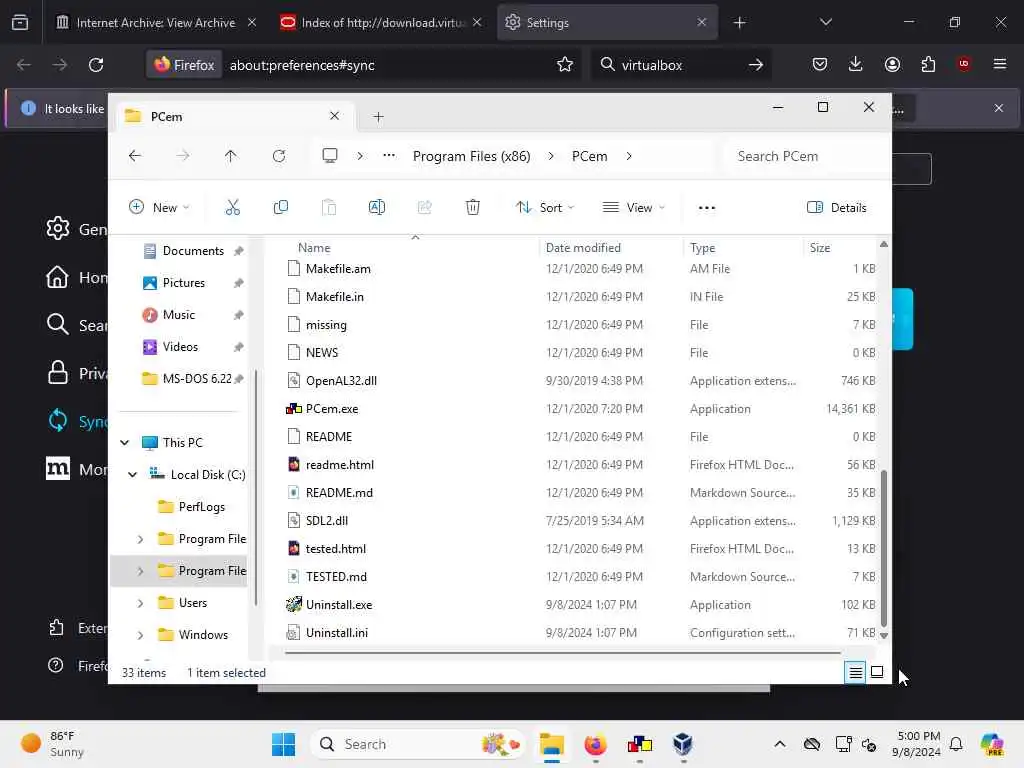1024x768 pixels.
Task: Open the New item dropdown
Action: click(159, 208)
